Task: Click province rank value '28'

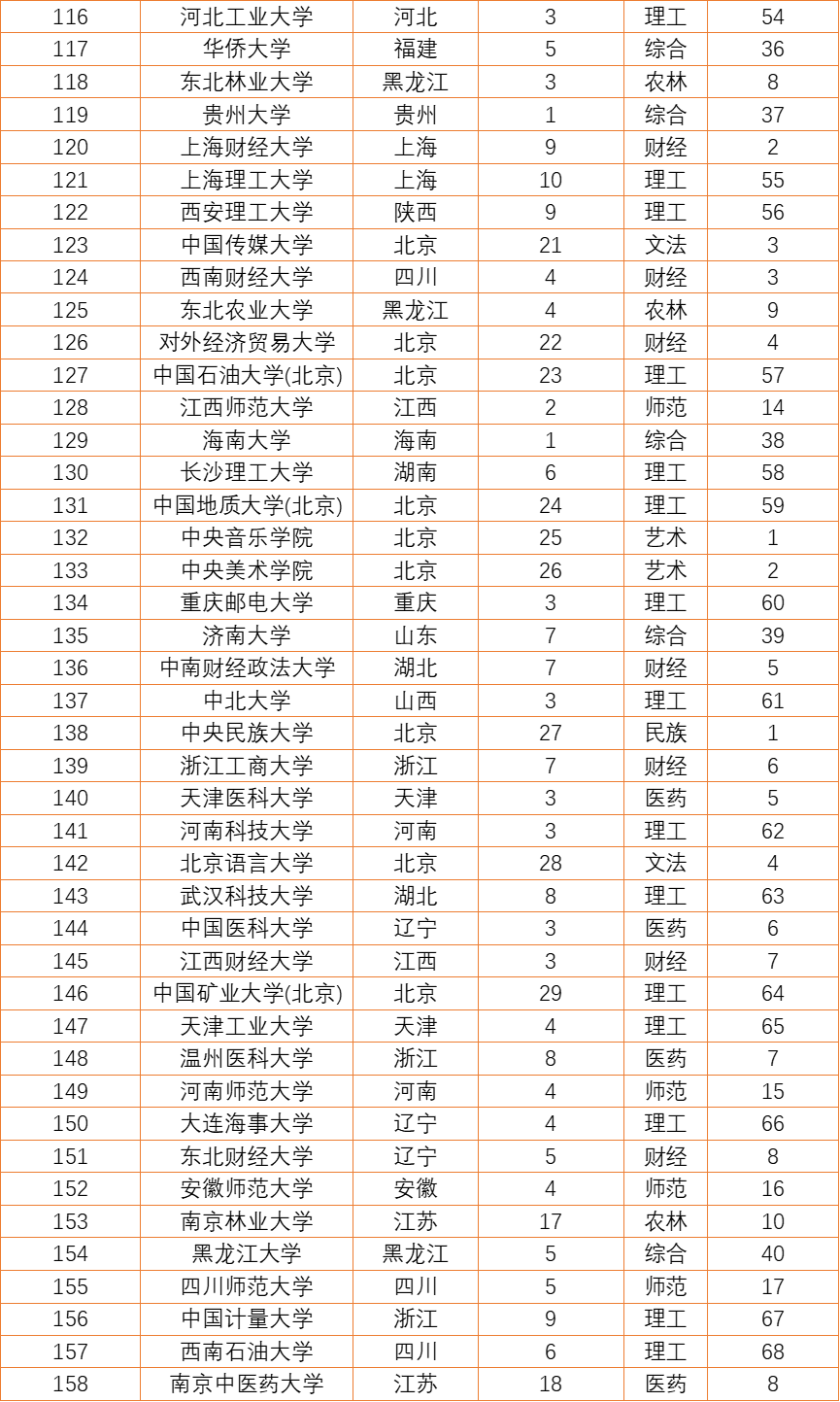Action: click(x=551, y=863)
